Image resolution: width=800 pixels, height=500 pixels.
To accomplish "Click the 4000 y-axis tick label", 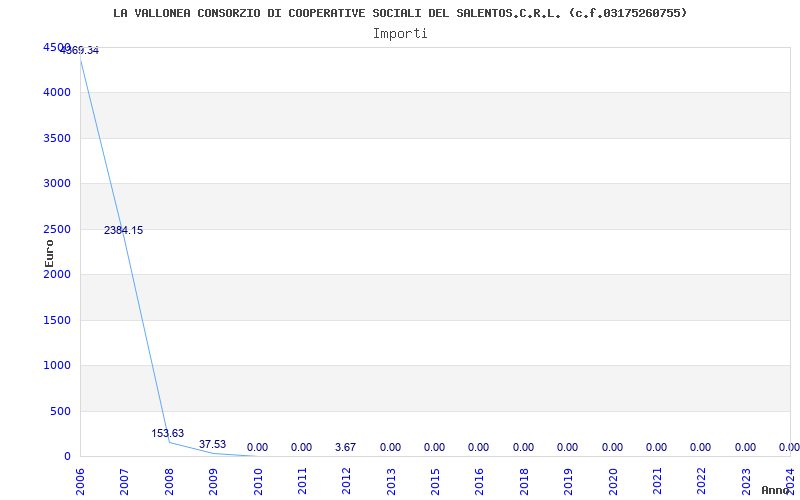I will pyautogui.click(x=57, y=92).
